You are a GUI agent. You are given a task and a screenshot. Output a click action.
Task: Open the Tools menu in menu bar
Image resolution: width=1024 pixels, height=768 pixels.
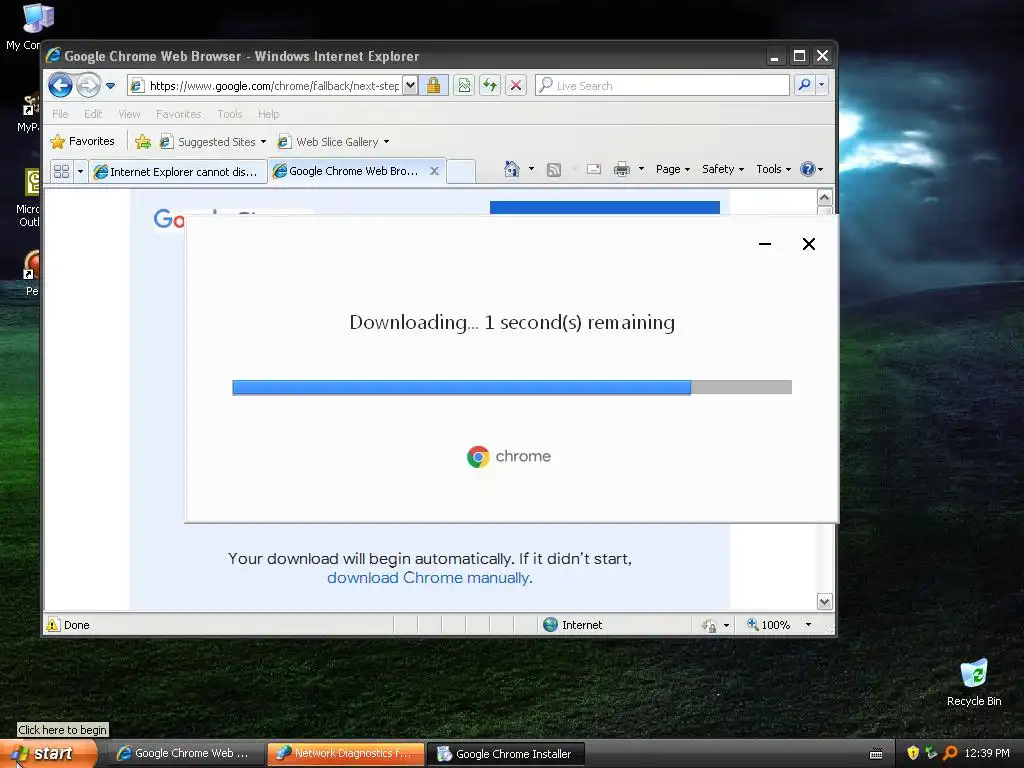(x=230, y=114)
